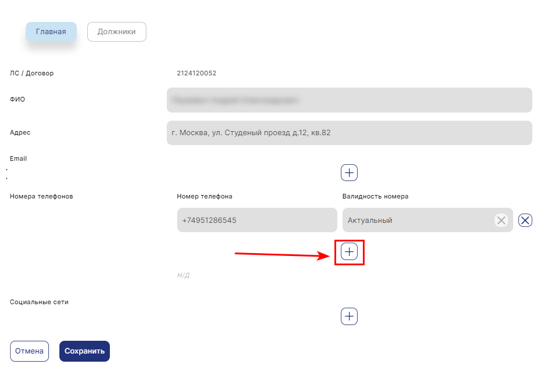
Task: Select the phone number input +74951286545
Action: tap(257, 220)
